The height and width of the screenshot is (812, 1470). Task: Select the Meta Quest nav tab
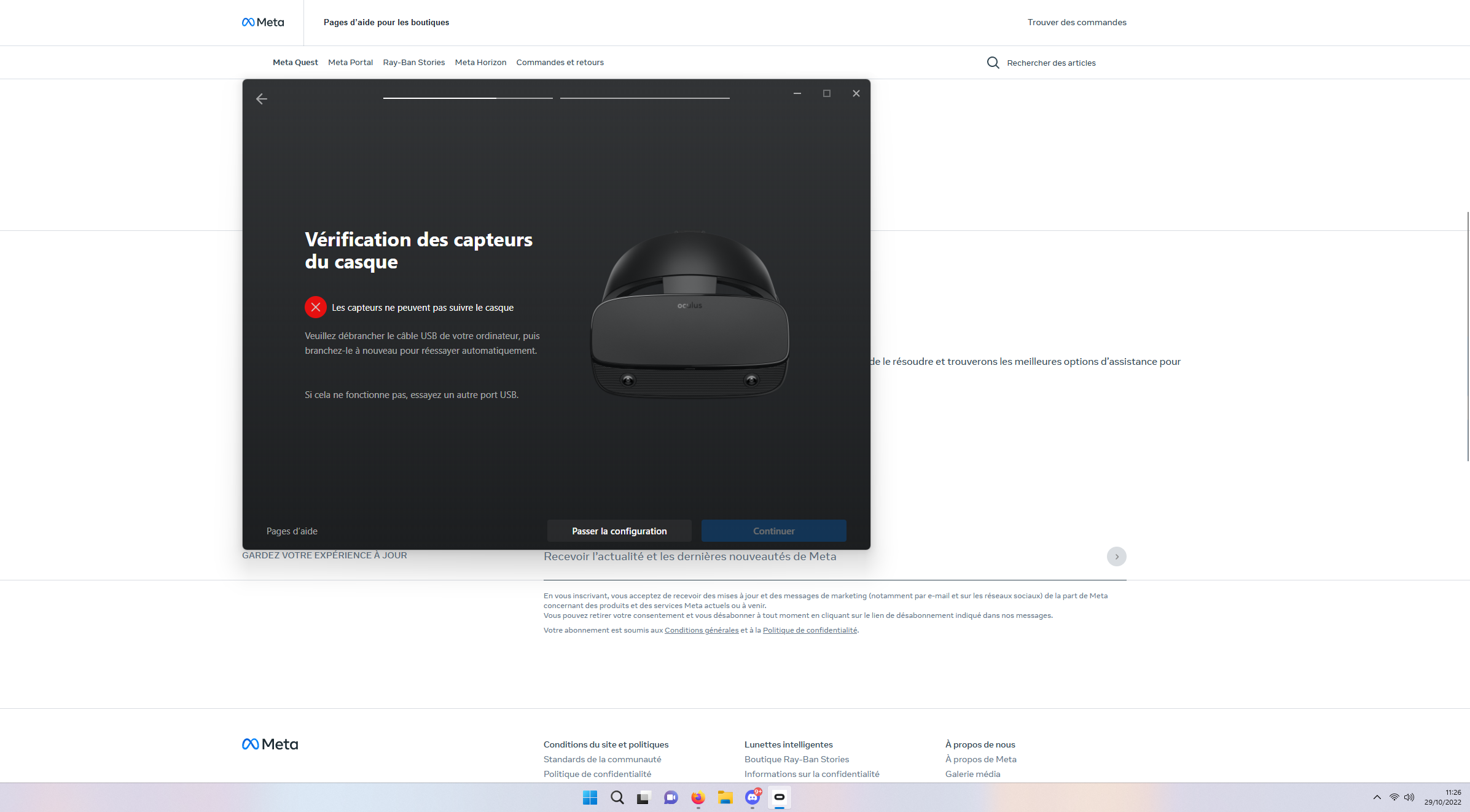pyautogui.click(x=295, y=62)
